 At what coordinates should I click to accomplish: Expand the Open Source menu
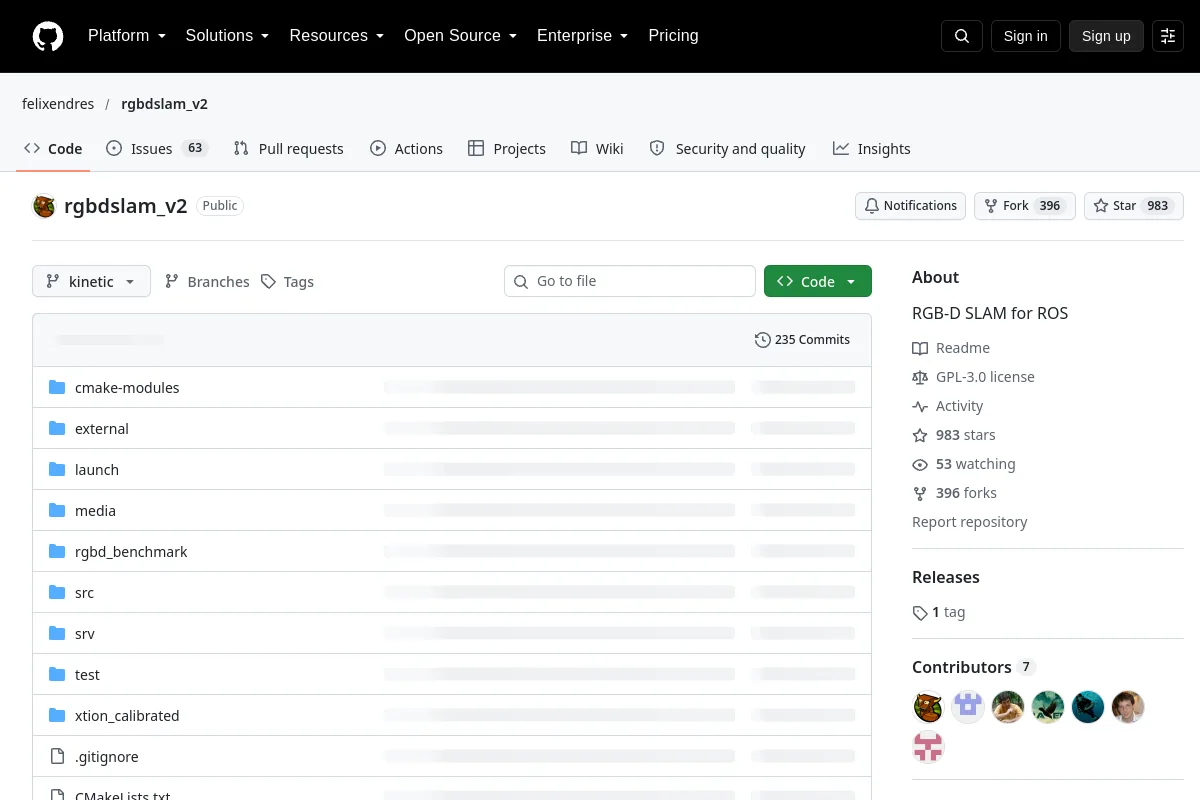point(460,36)
